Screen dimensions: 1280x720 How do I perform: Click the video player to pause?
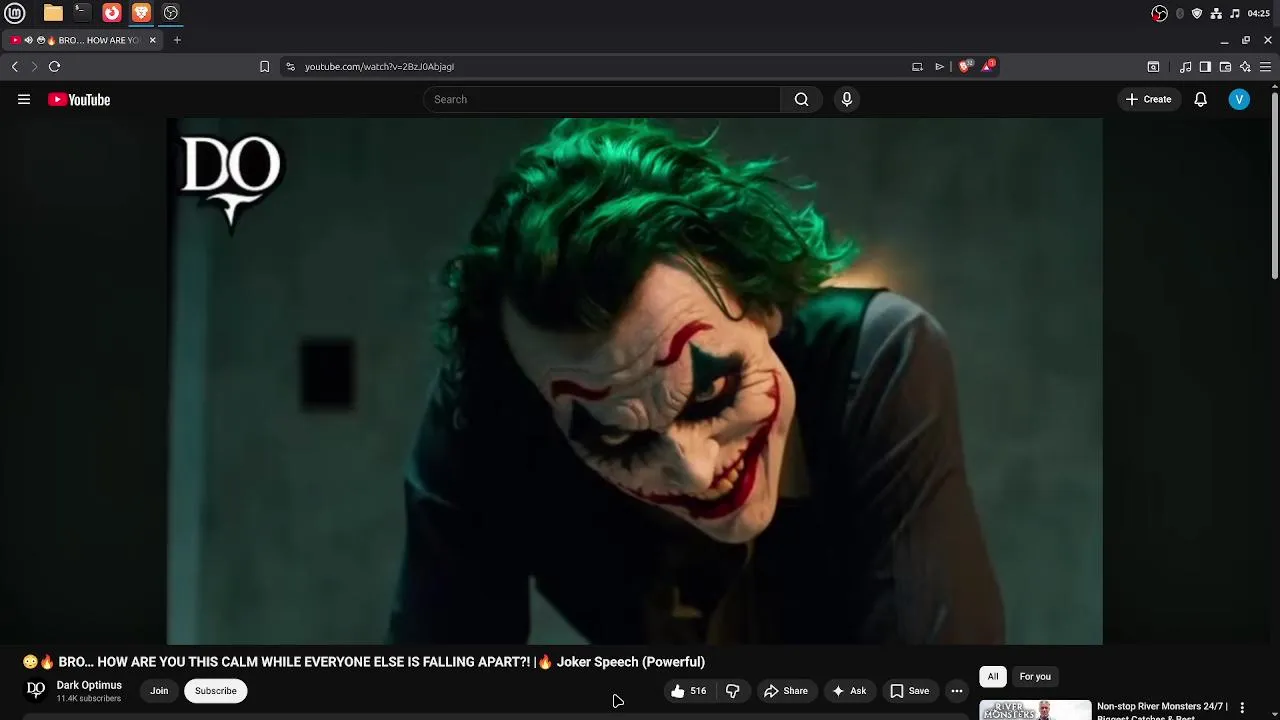coord(634,381)
